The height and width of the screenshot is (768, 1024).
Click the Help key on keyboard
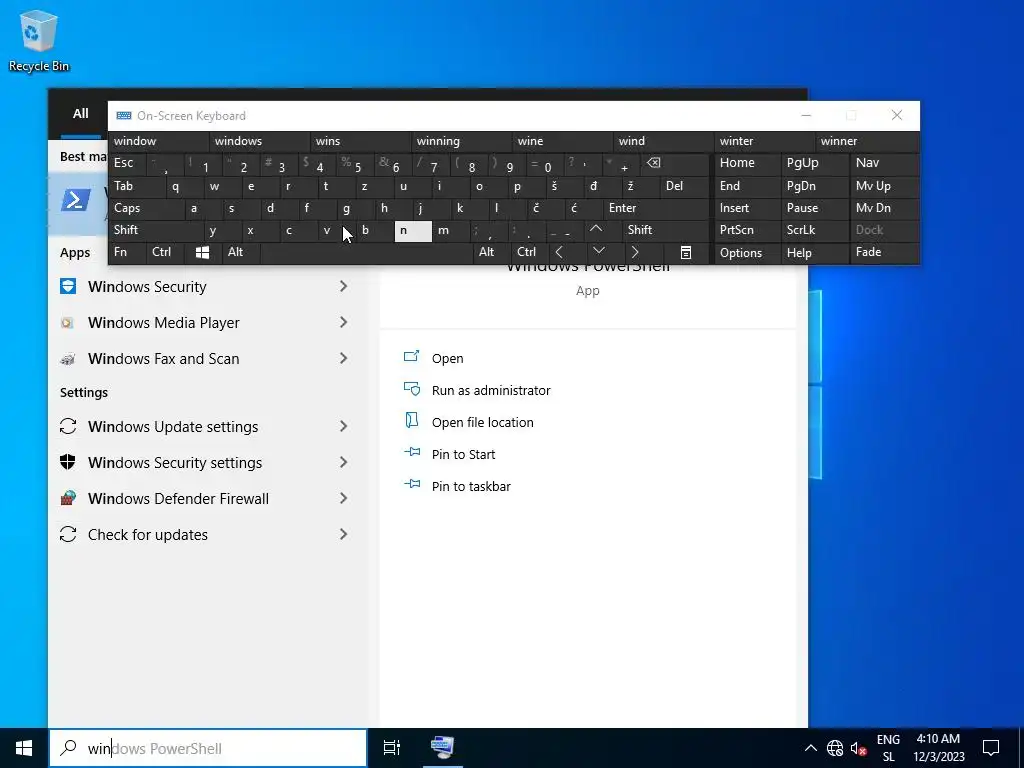coord(815,253)
